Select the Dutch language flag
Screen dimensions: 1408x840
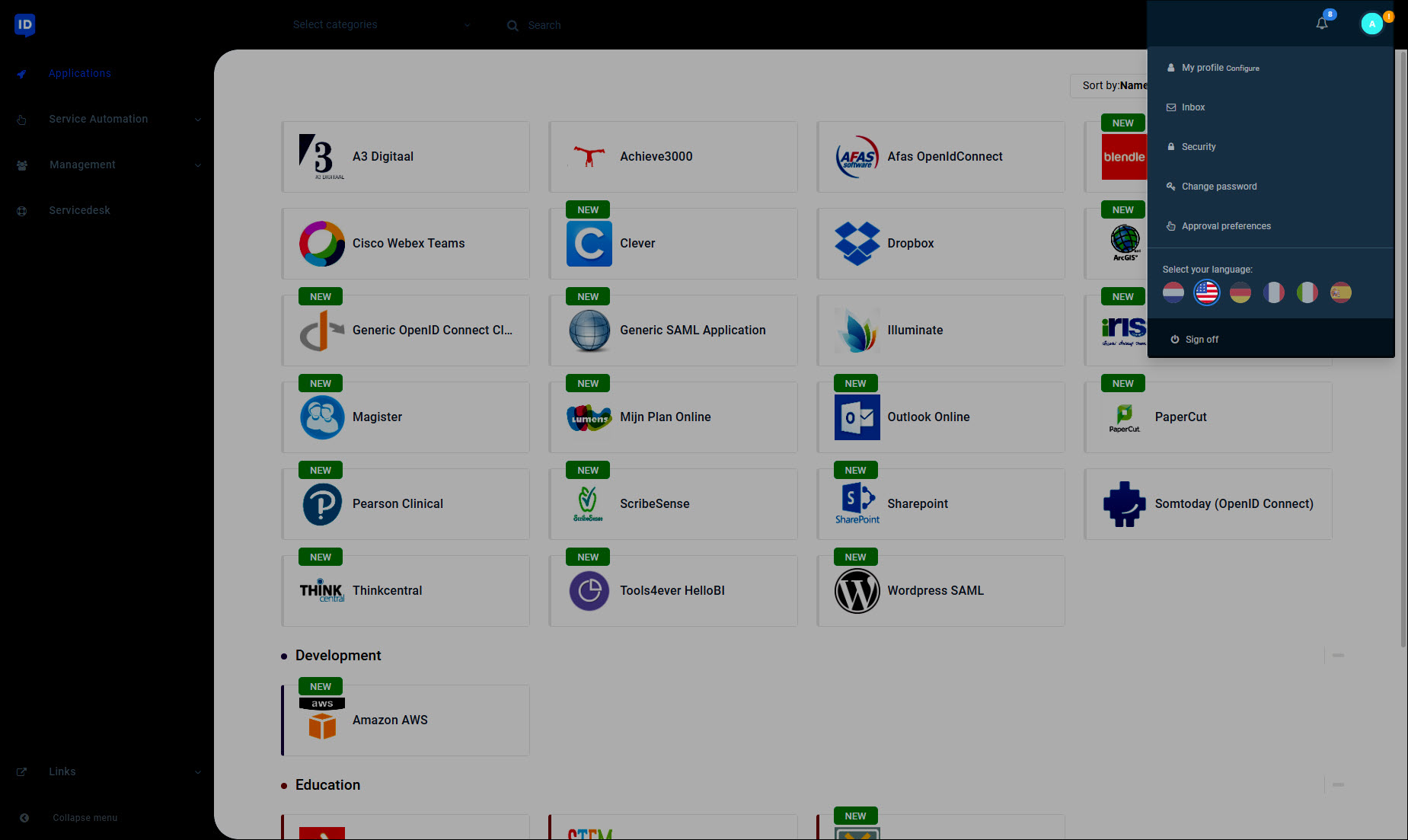click(x=1173, y=292)
